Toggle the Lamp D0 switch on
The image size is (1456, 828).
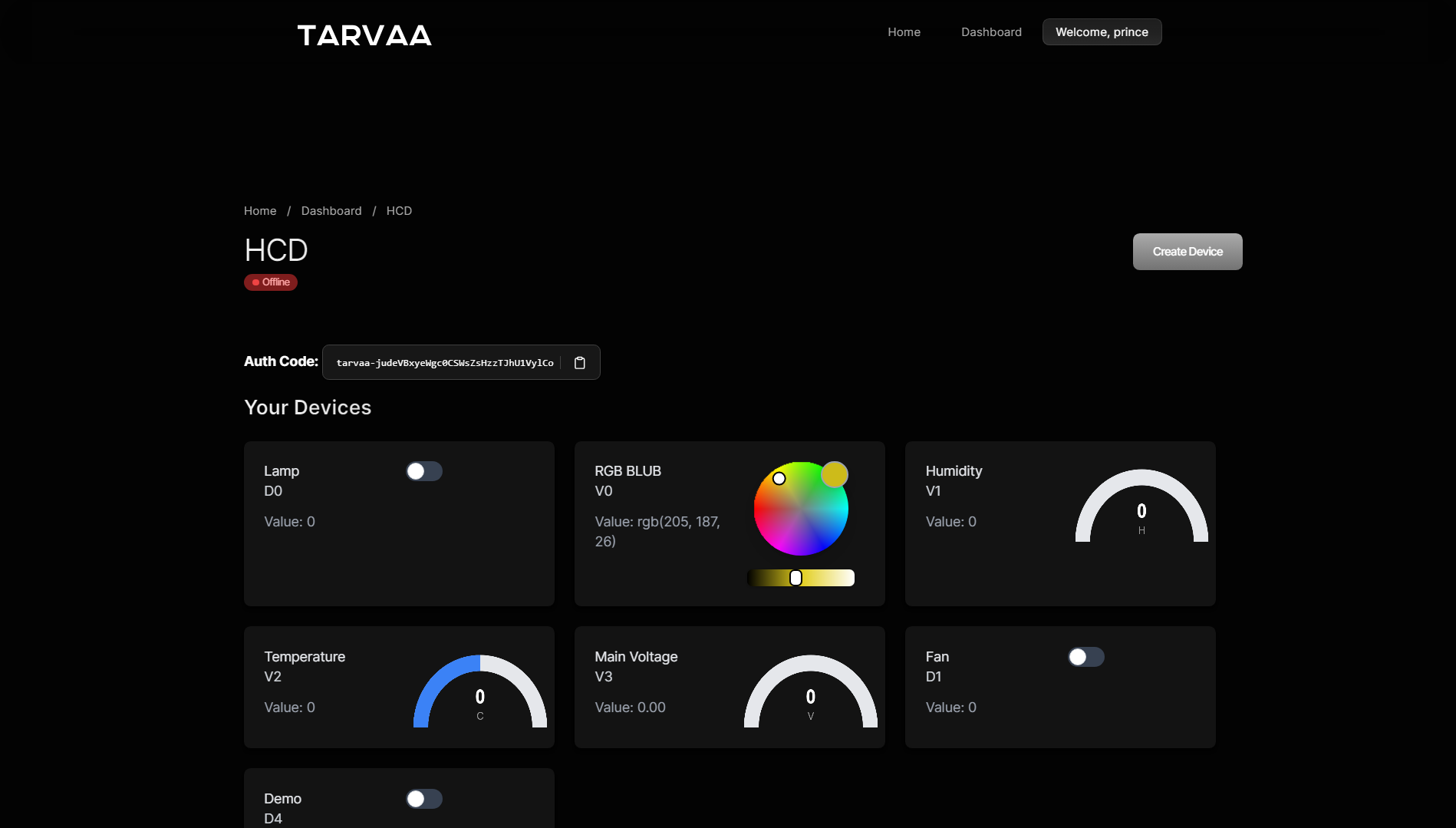coord(423,470)
